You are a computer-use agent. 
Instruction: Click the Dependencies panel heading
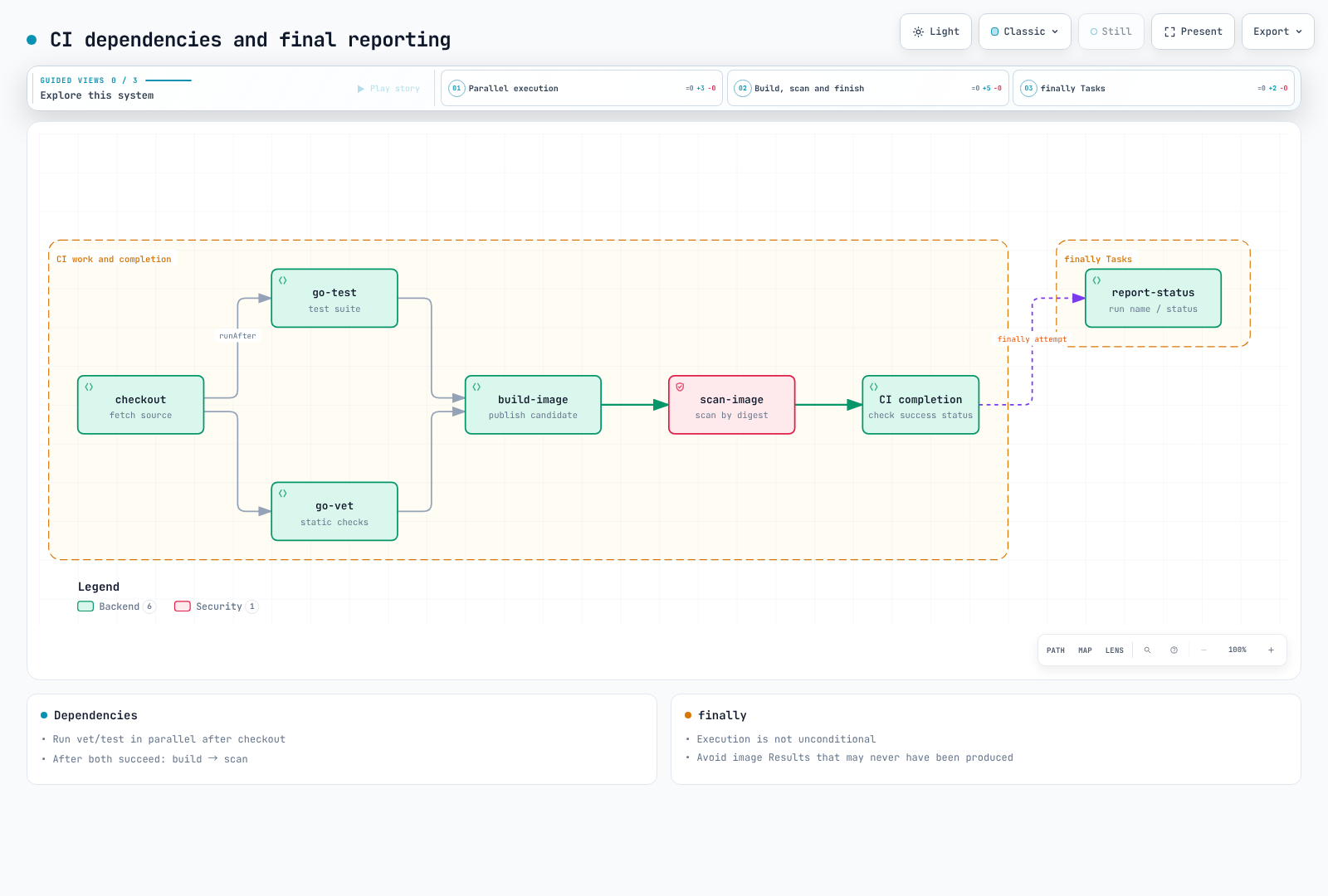coord(95,715)
